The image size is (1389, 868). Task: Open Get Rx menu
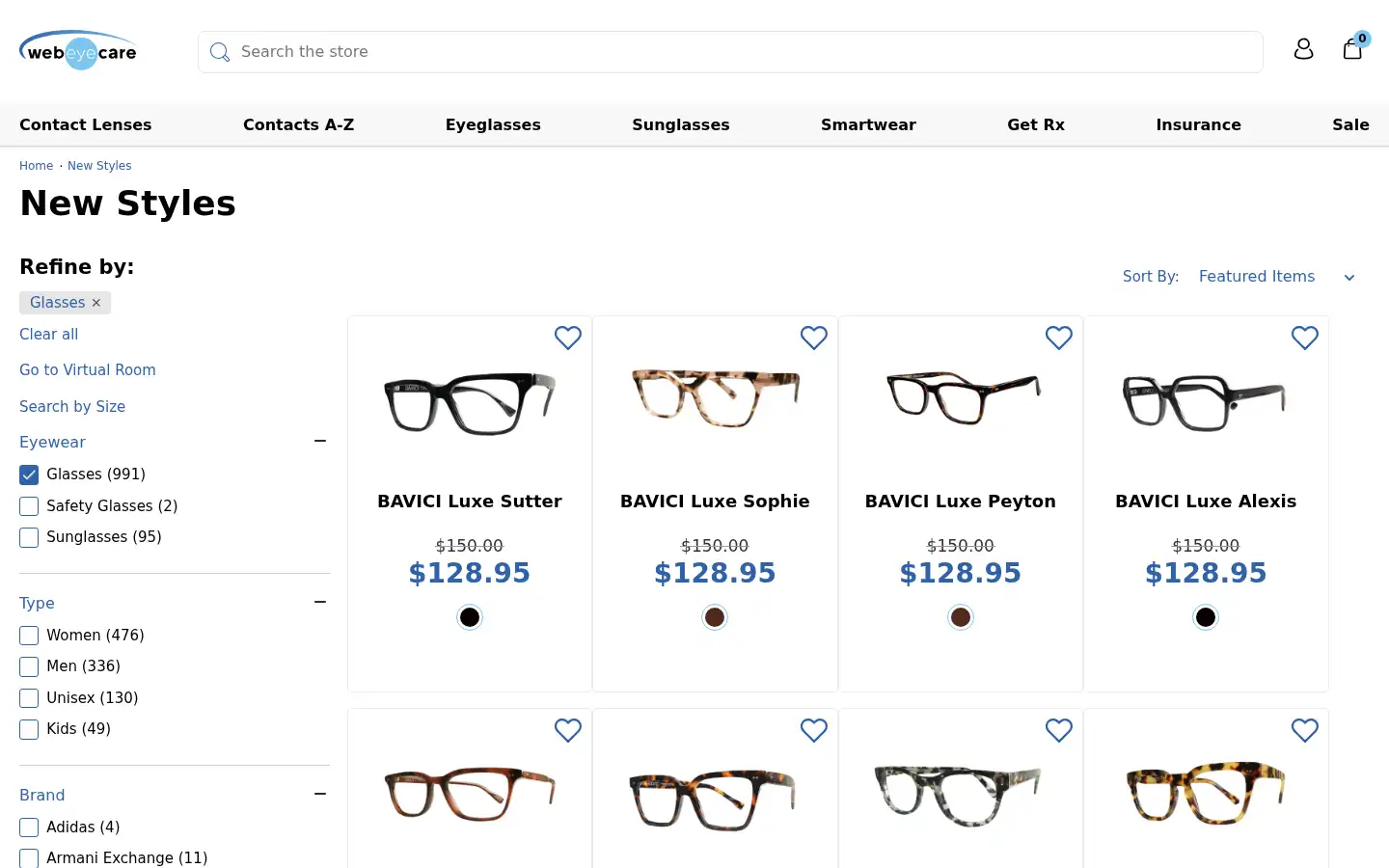(x=1036, y=124)
